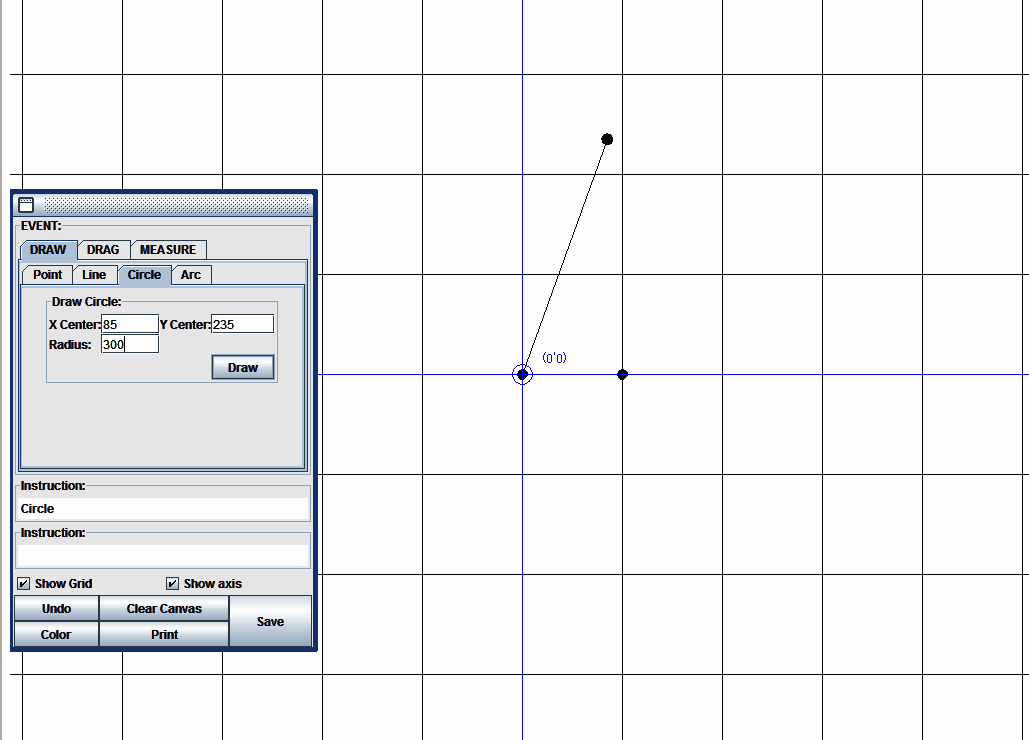
Task: Open the MEASURE tab
Action: point(168,250)
